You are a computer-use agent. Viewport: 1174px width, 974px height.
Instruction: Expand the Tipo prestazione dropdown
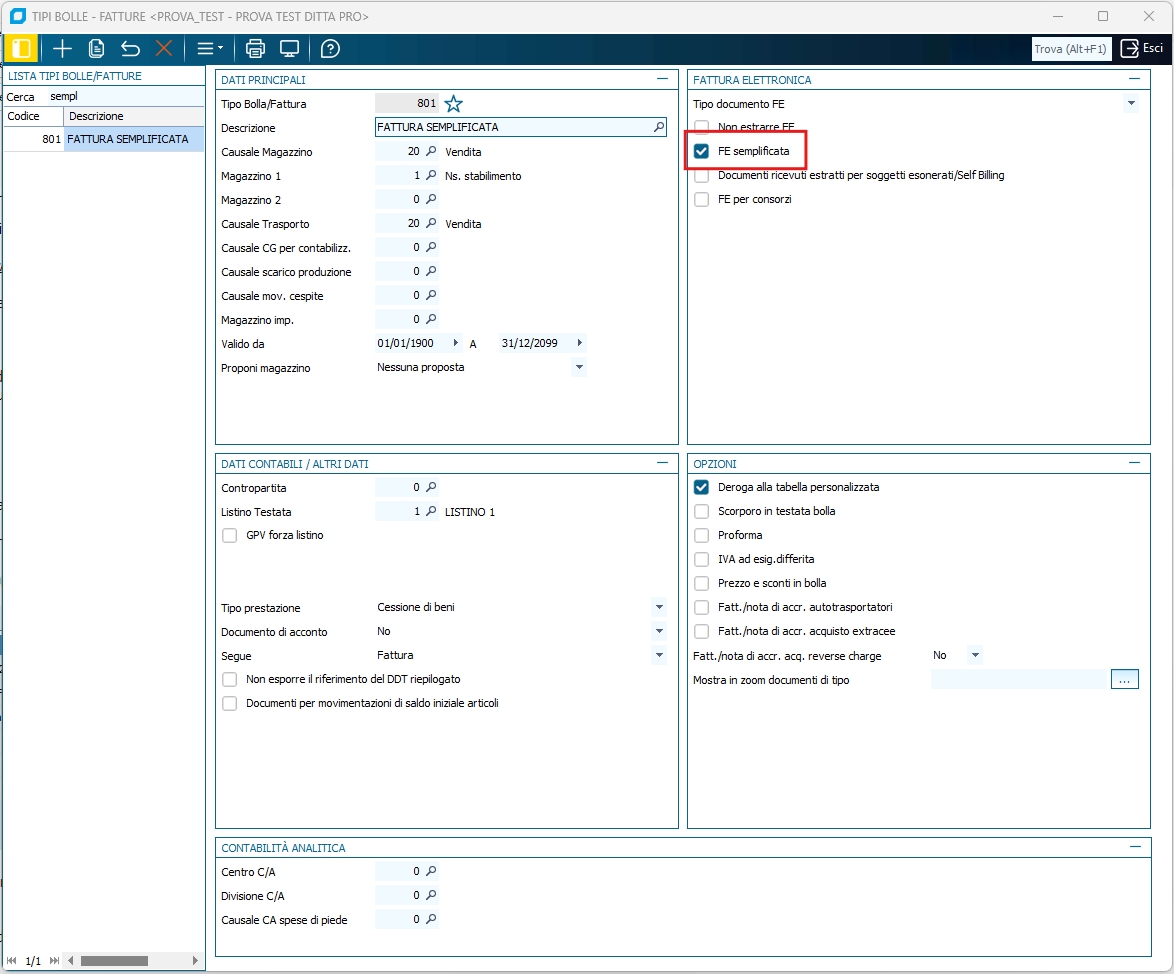658,608
